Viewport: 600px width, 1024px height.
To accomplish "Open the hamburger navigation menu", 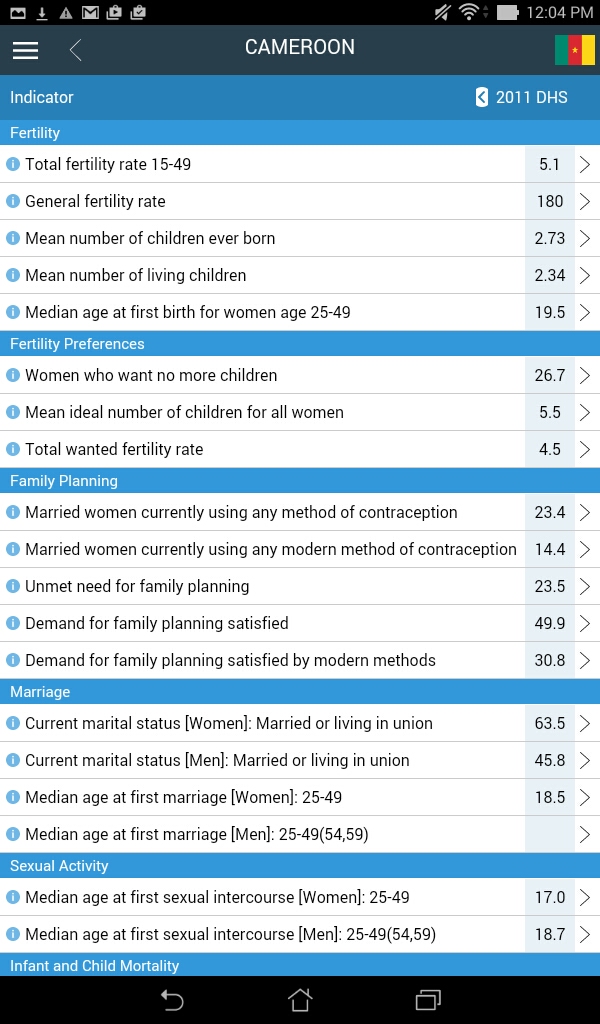I will coord(25,50).
